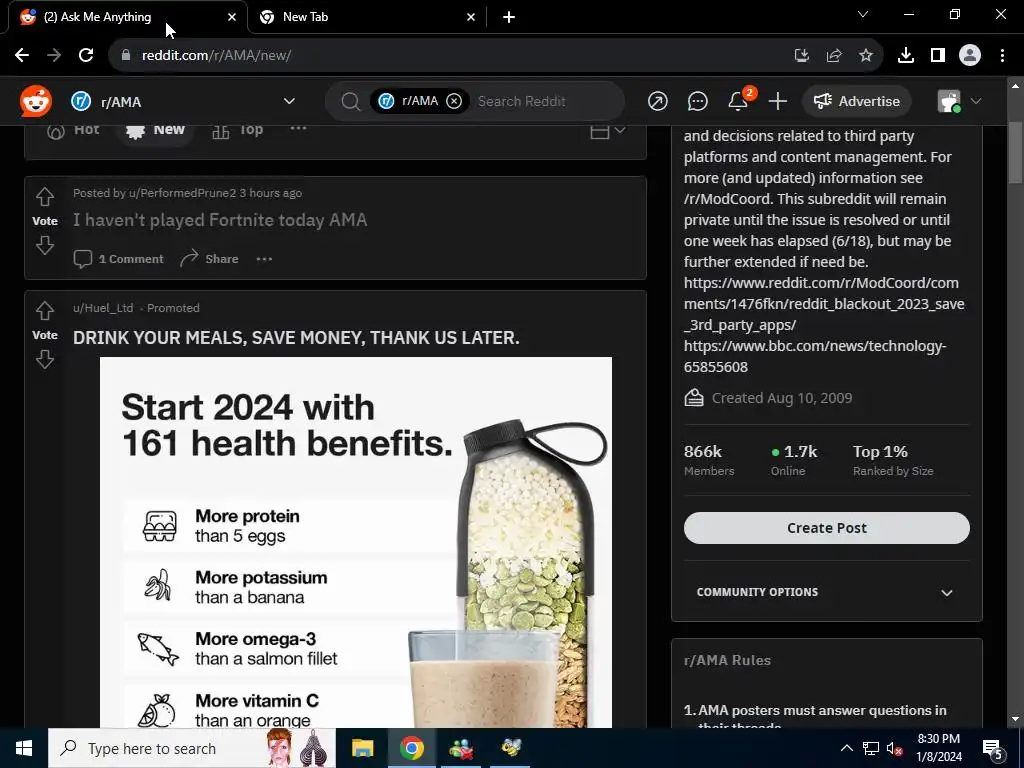
Task: Open u/PerformedPrune2 profile link
Action: 182,193
